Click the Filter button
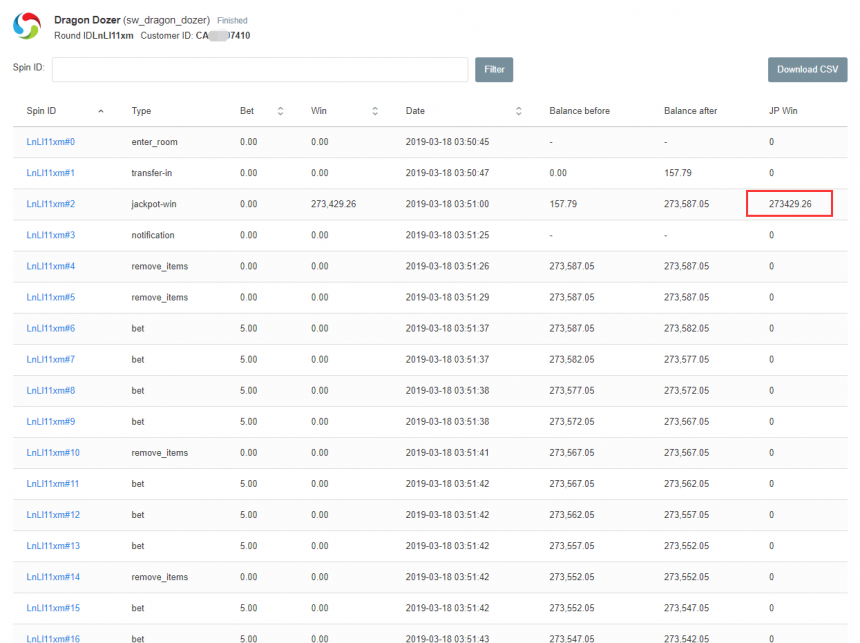The width and height of the screenshot is (860, 643). point(494,69)
